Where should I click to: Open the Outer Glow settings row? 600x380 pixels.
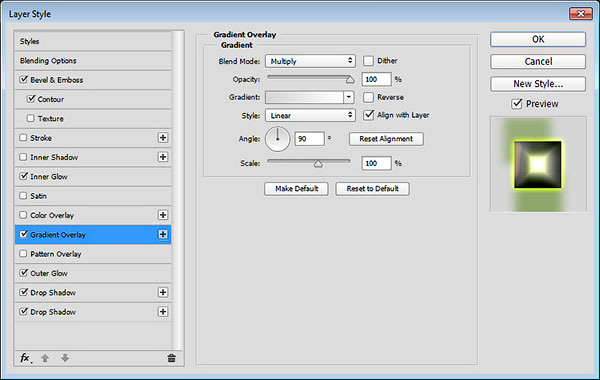(93, 273)
